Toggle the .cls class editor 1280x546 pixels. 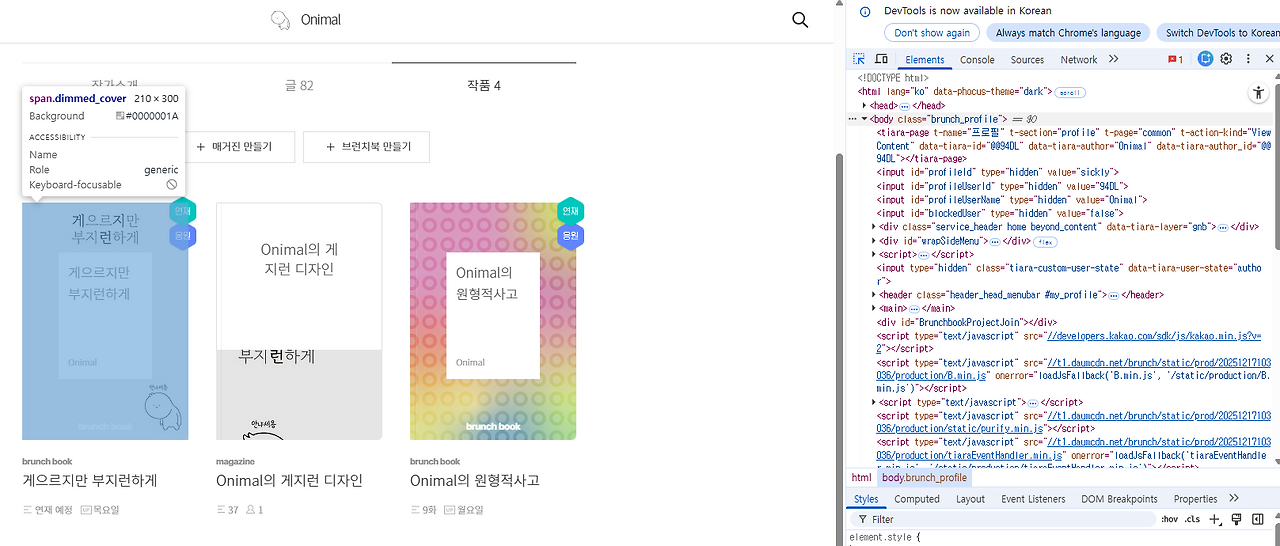(x=1192, y=519)
